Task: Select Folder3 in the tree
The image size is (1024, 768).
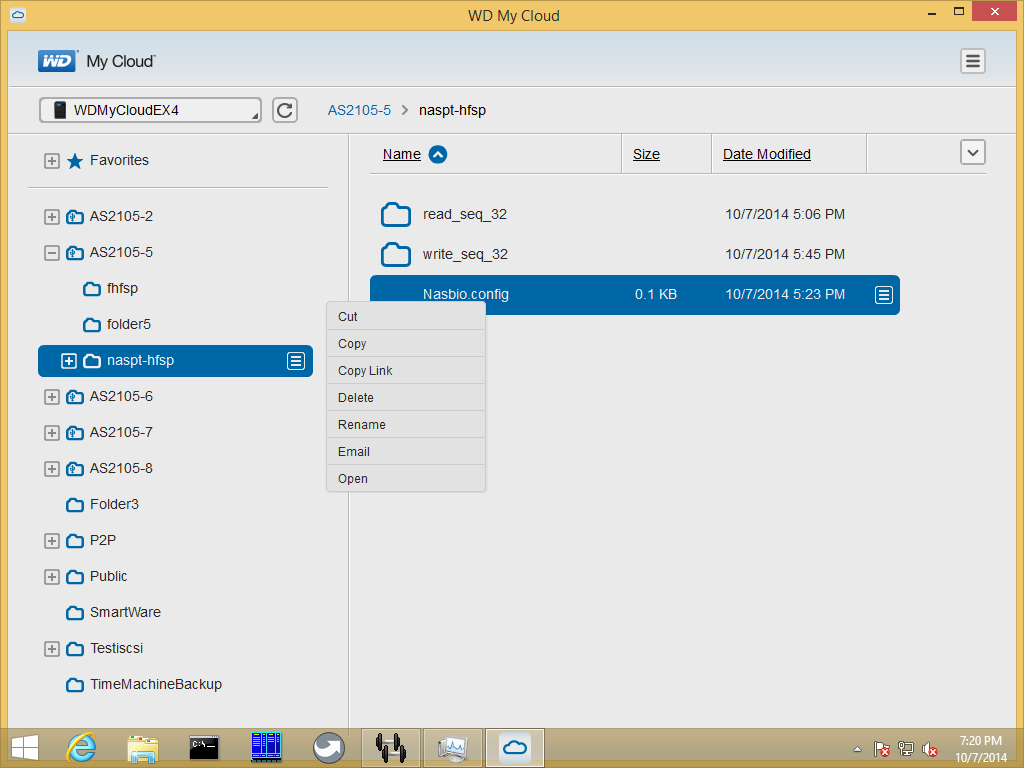Action: [114, 504]
